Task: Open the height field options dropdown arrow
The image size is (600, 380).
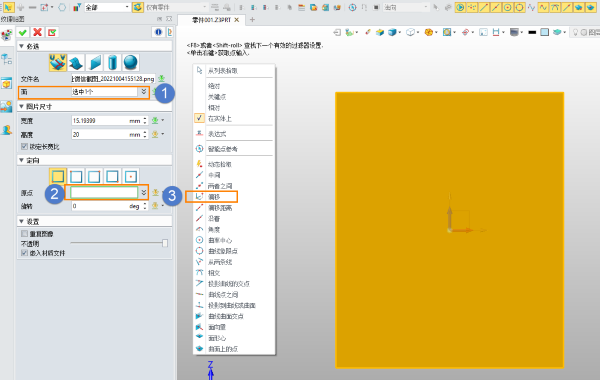Action: click(163, 134)
